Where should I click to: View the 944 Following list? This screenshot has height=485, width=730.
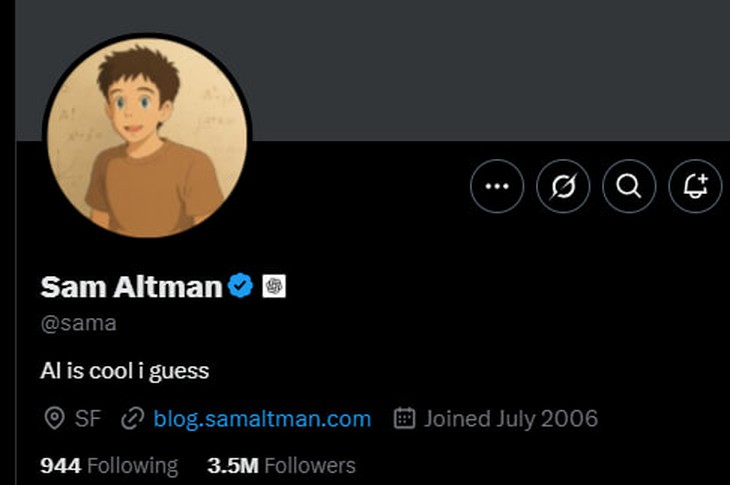coord(109,465)
